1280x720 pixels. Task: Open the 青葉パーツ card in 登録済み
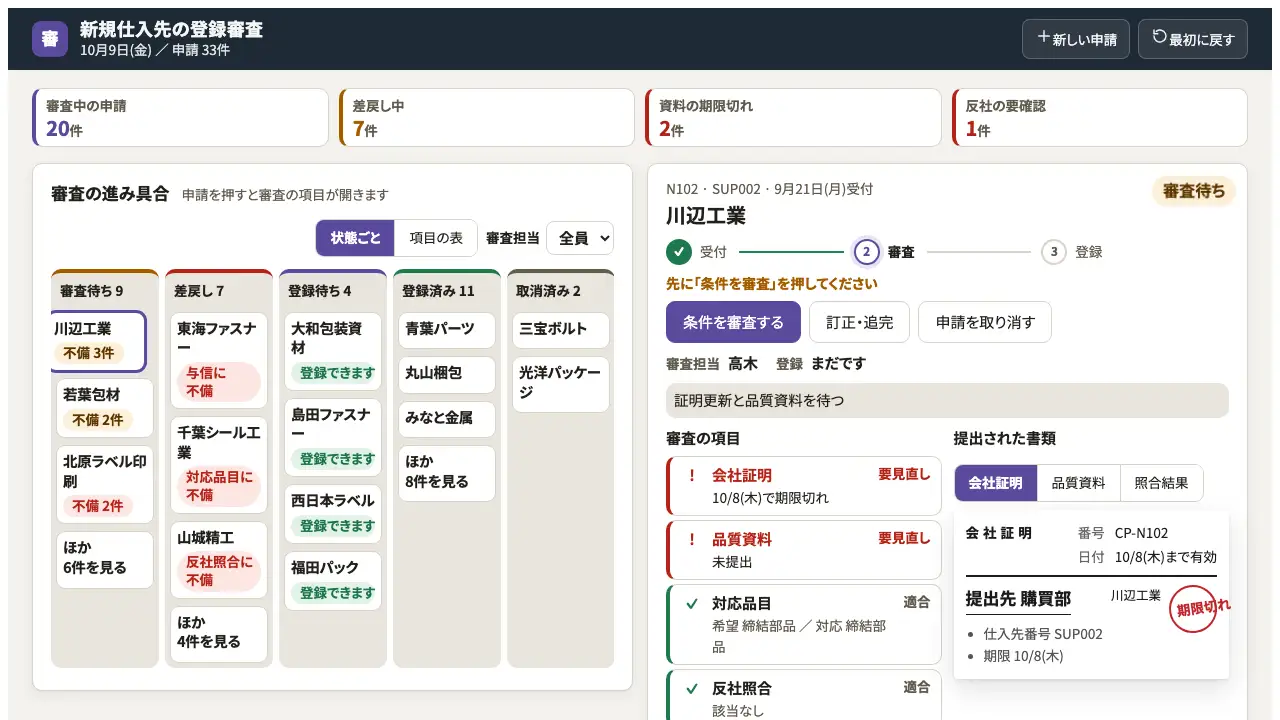[x=447, y=330]
